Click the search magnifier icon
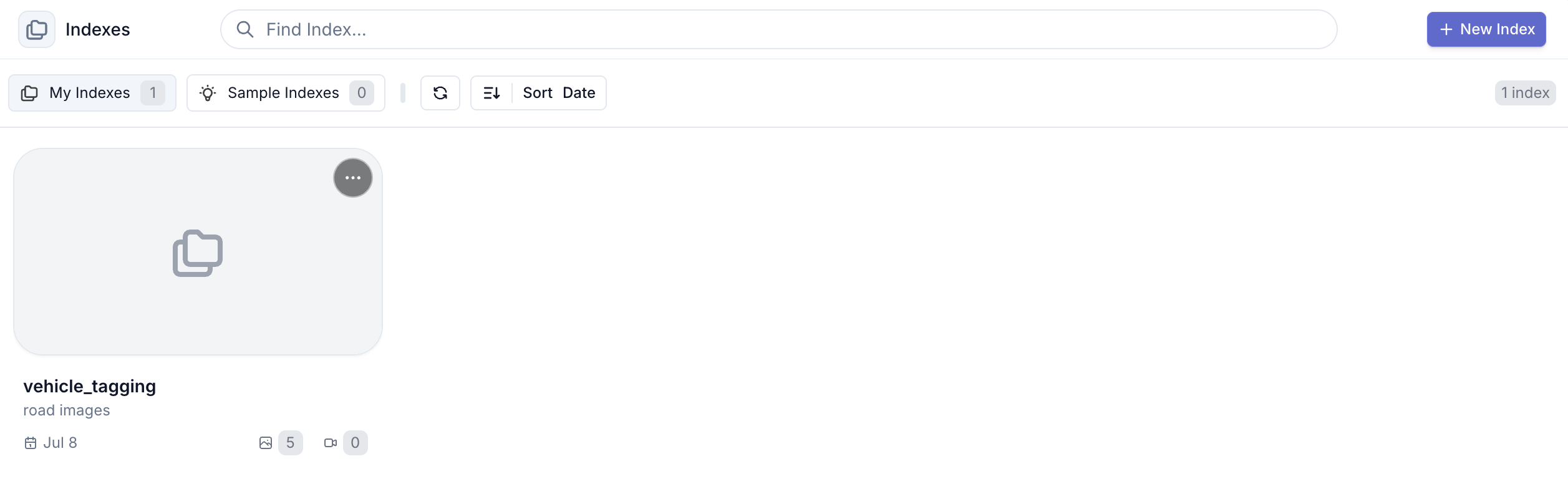The height and width of the screenshot is (489, 1568). 245,29
